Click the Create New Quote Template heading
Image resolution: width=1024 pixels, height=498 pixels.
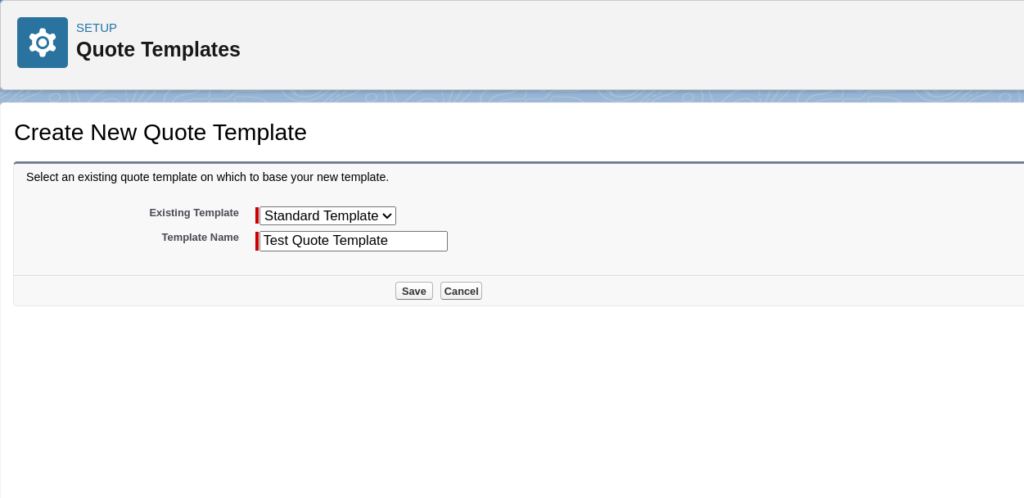(160, 132)
